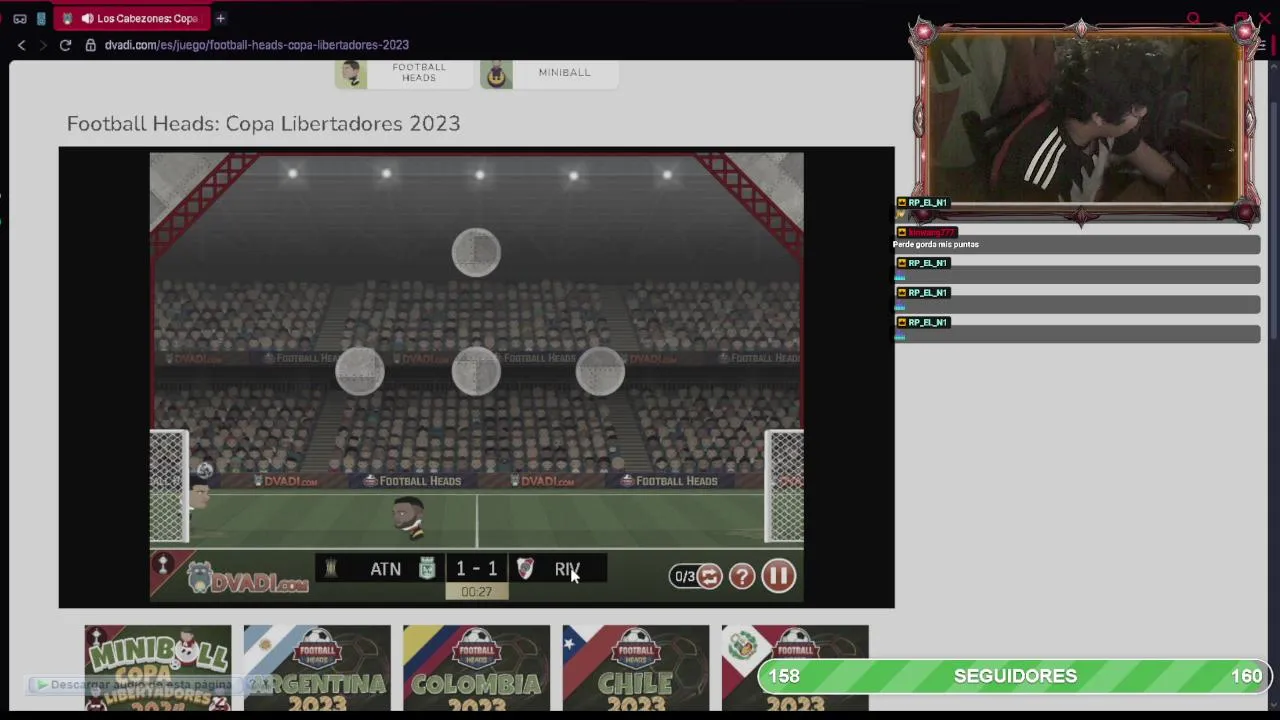The width and height of the screenshot is (1280, 720).
Task: Click the RIV team abbreviation text
Action: pos(567,569)
